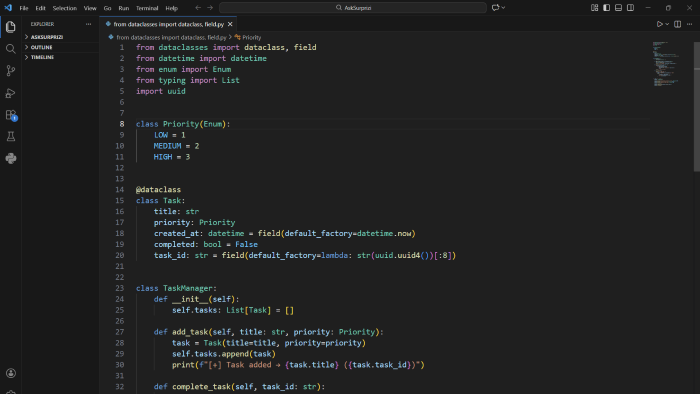The height and width of the screenshot is (394, 700).
Task: Open the Search view in activity bar
Action: click(x=11, y=49)
